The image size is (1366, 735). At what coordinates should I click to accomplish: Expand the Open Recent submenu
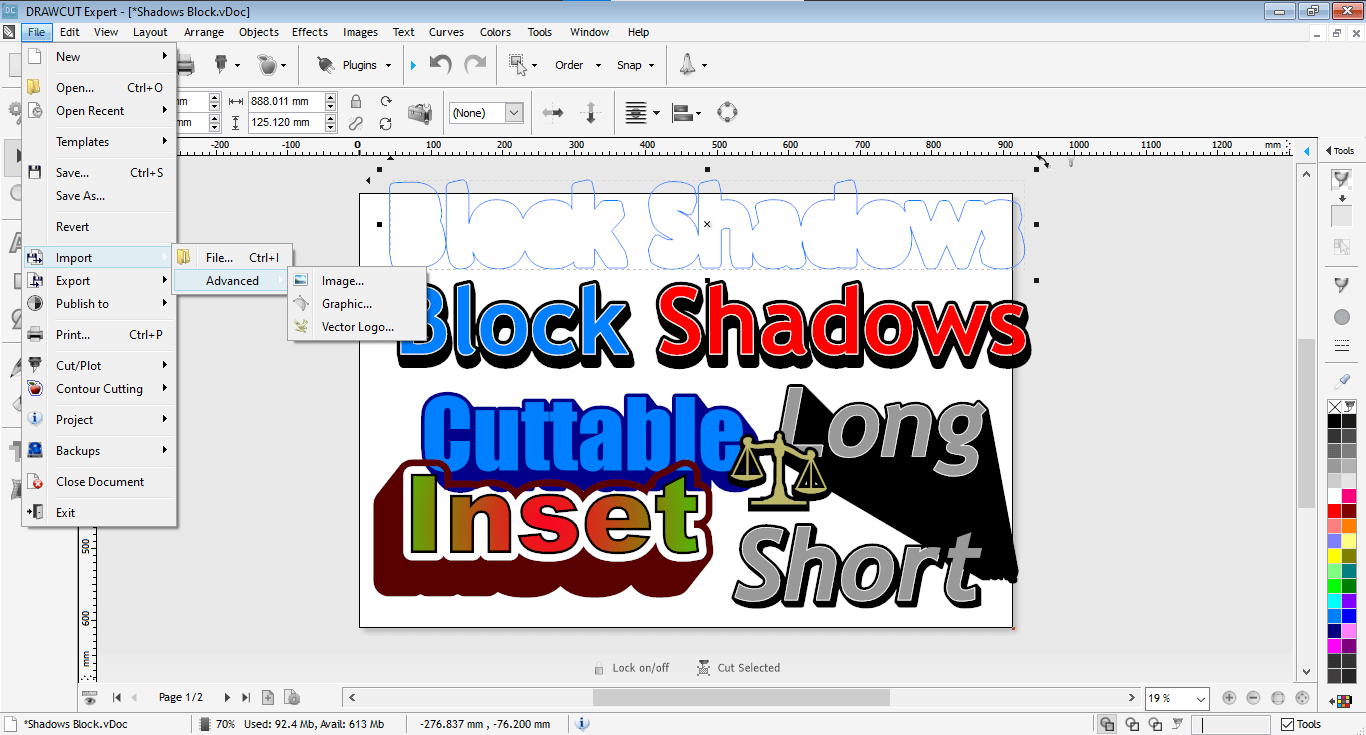99,111
